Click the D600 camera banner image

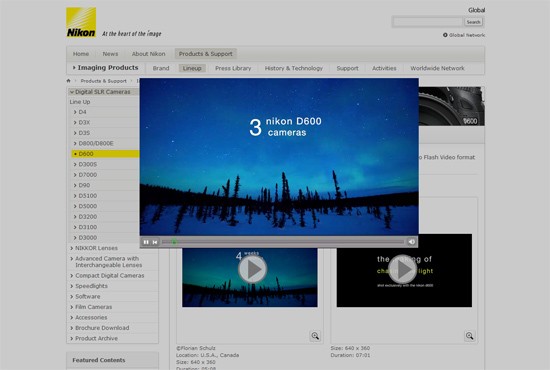[x=451, y=106]
